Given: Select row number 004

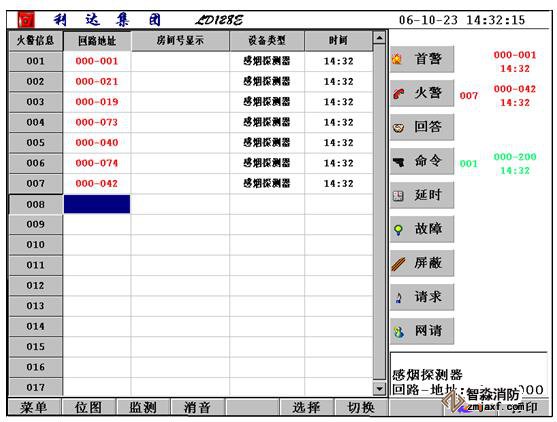Looking at the screenshot, I should 36,122.
